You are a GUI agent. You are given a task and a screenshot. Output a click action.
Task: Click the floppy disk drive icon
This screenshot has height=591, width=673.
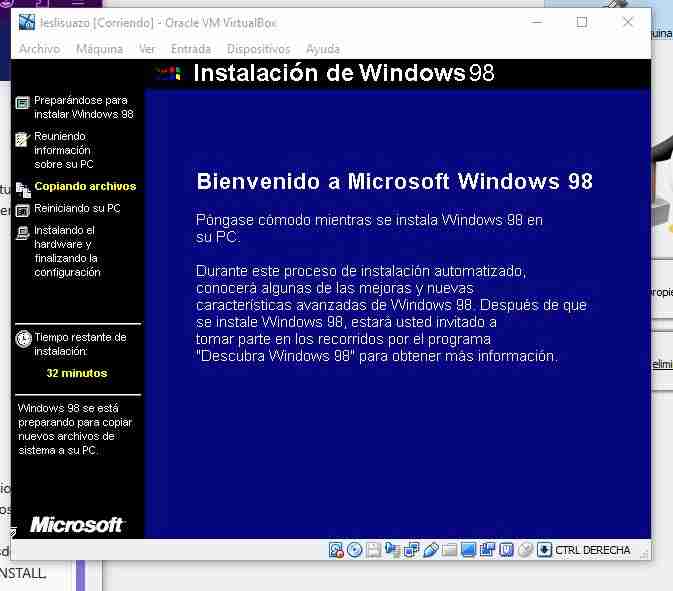click(373, 550)
